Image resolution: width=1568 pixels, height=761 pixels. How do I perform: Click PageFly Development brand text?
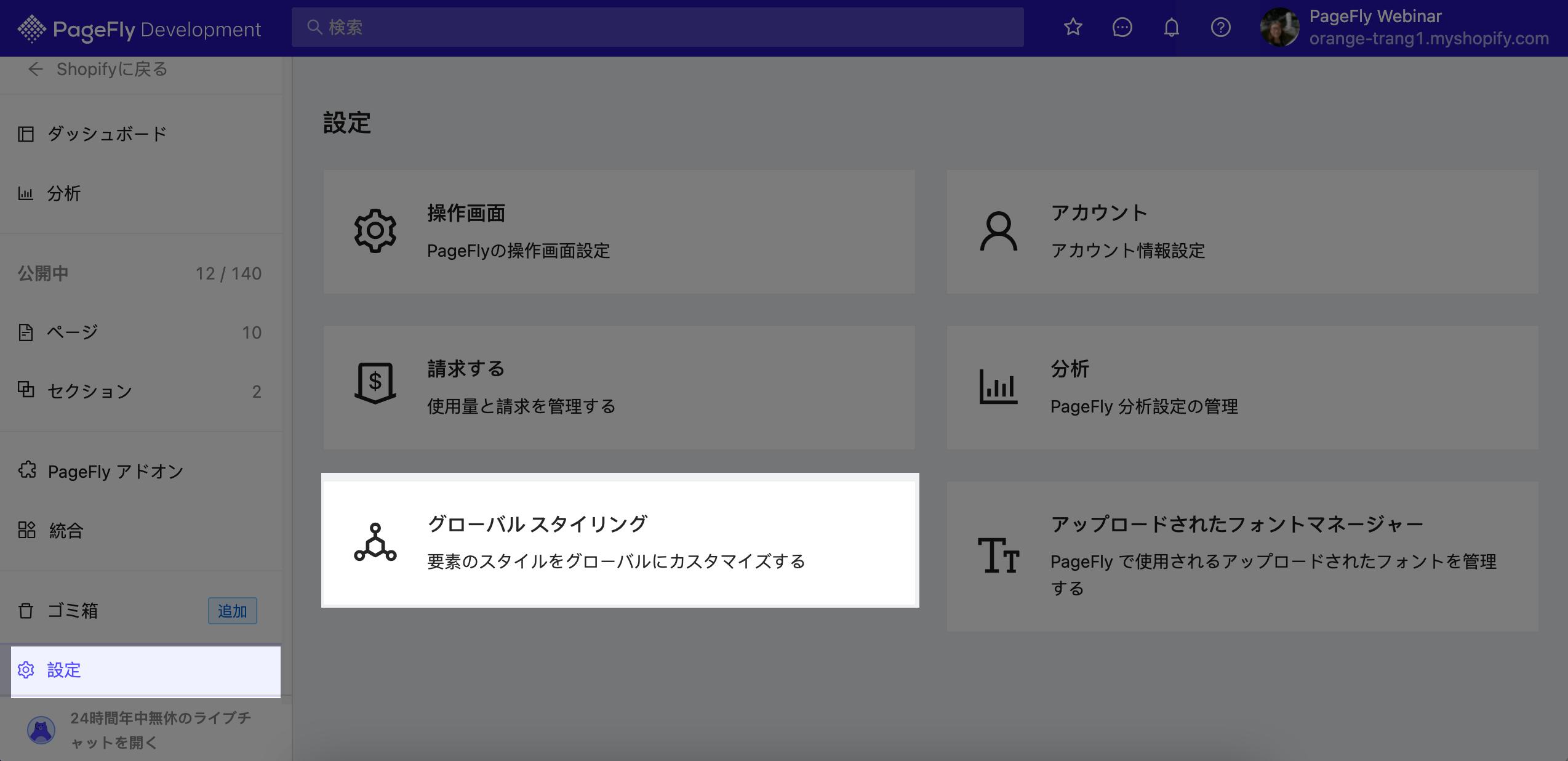coord(157,30)
